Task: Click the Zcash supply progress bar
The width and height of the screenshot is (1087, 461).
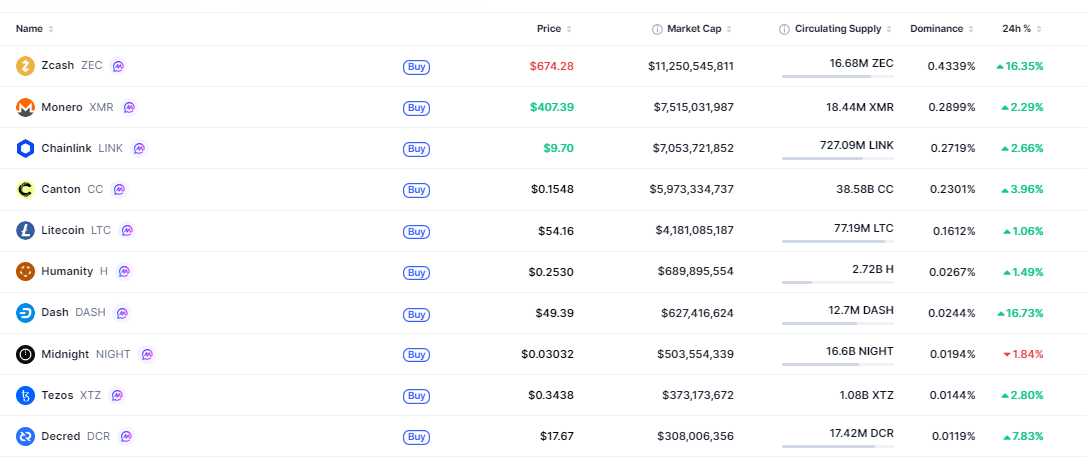Action: tap(837, 76)
